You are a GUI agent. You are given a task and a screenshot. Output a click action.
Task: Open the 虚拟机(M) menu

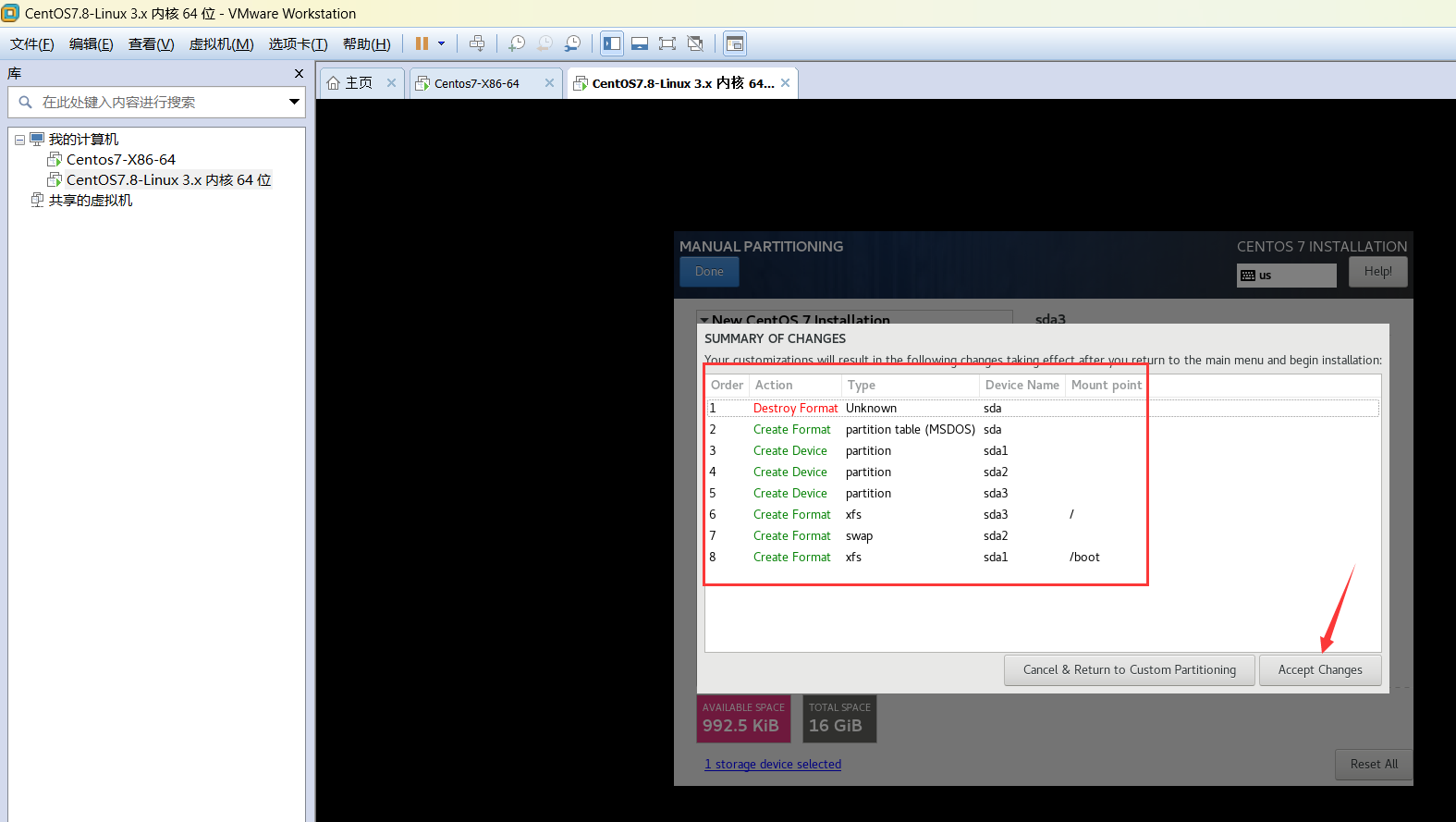point(222,44)
